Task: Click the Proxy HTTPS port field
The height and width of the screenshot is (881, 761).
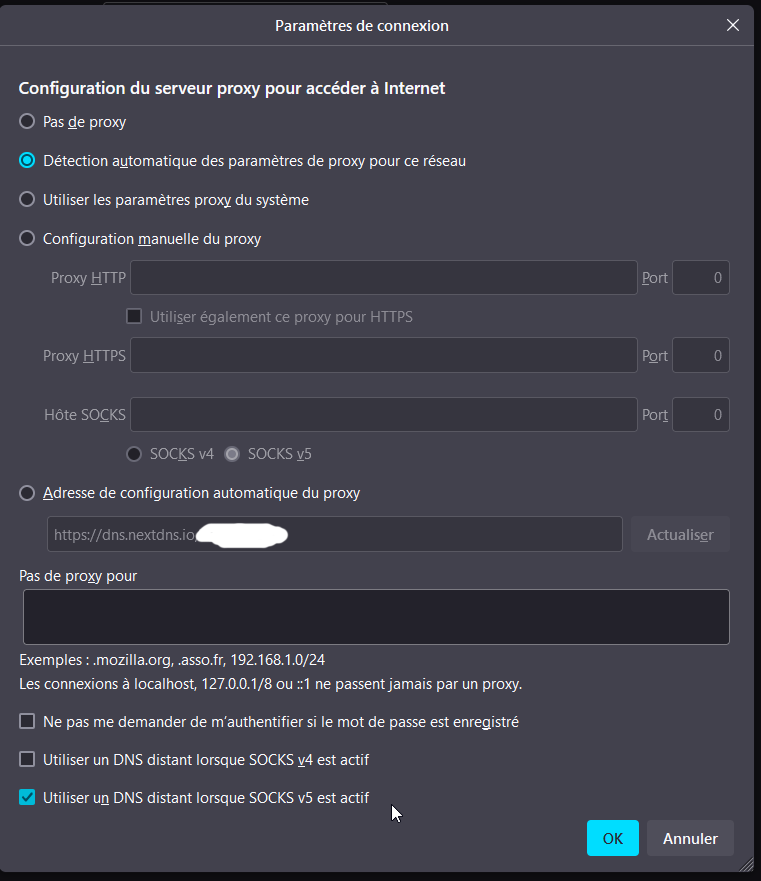Action: pyautogui.click(x=700, y=355)
